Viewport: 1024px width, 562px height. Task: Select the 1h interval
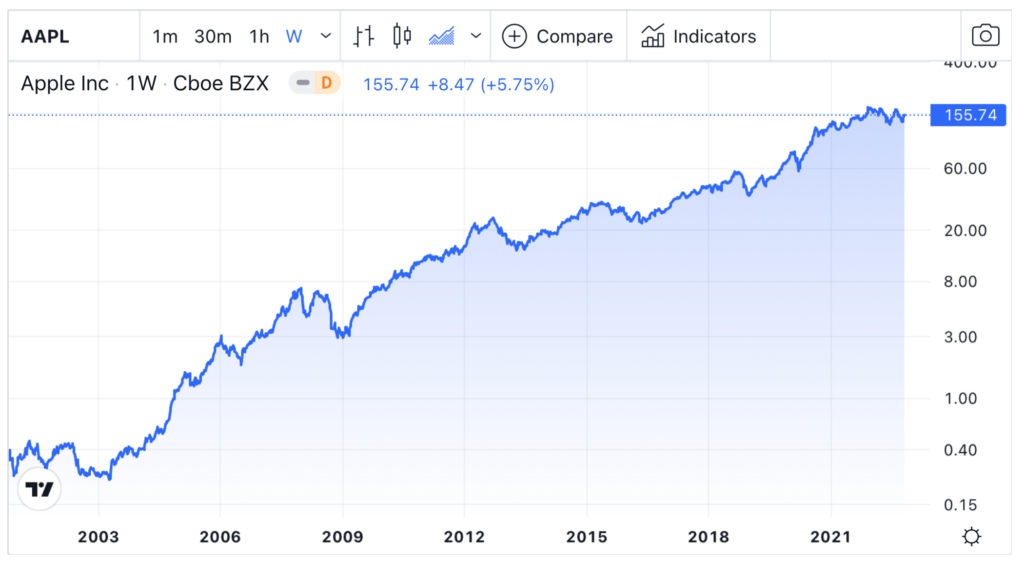click(259, 37)
